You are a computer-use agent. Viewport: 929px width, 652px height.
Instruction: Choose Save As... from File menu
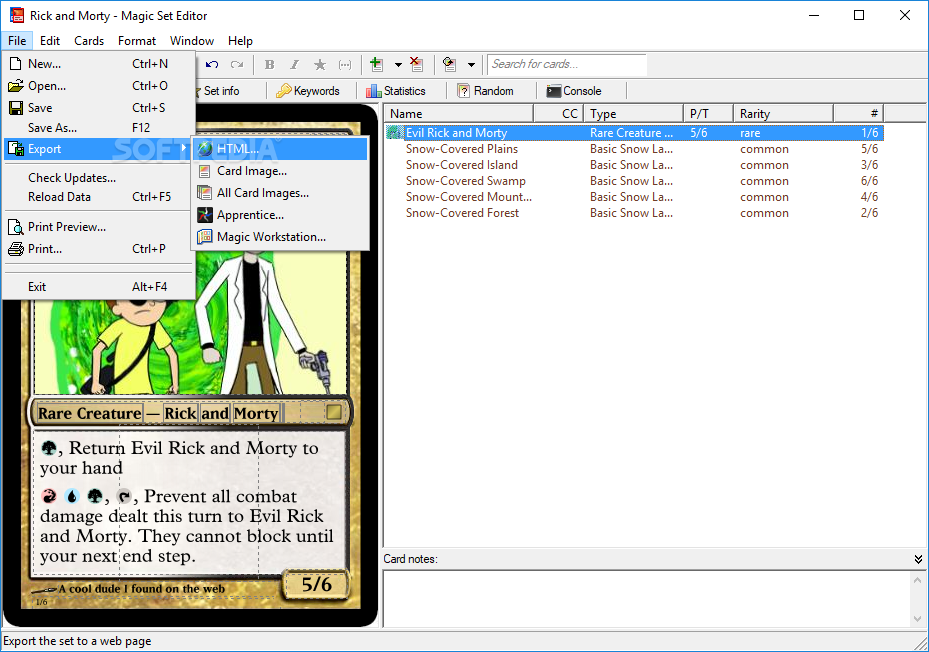(99, 127)
